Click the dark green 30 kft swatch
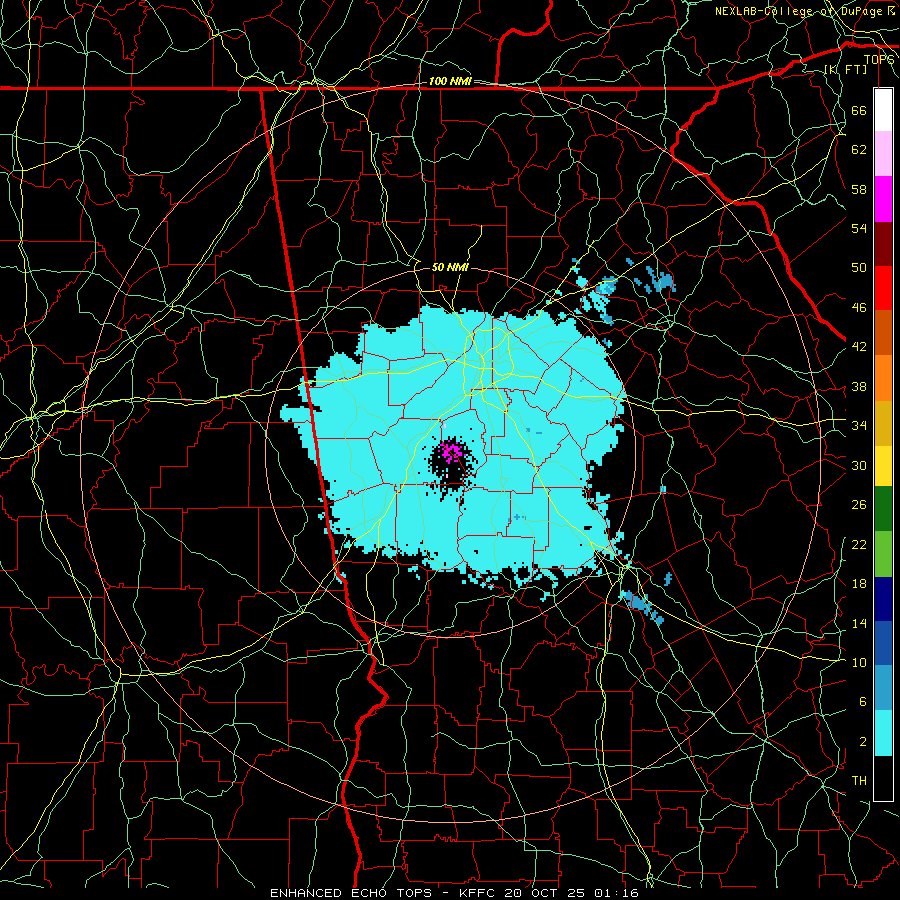The height and width of the screenshot is (900, 900). pos(883,509)
